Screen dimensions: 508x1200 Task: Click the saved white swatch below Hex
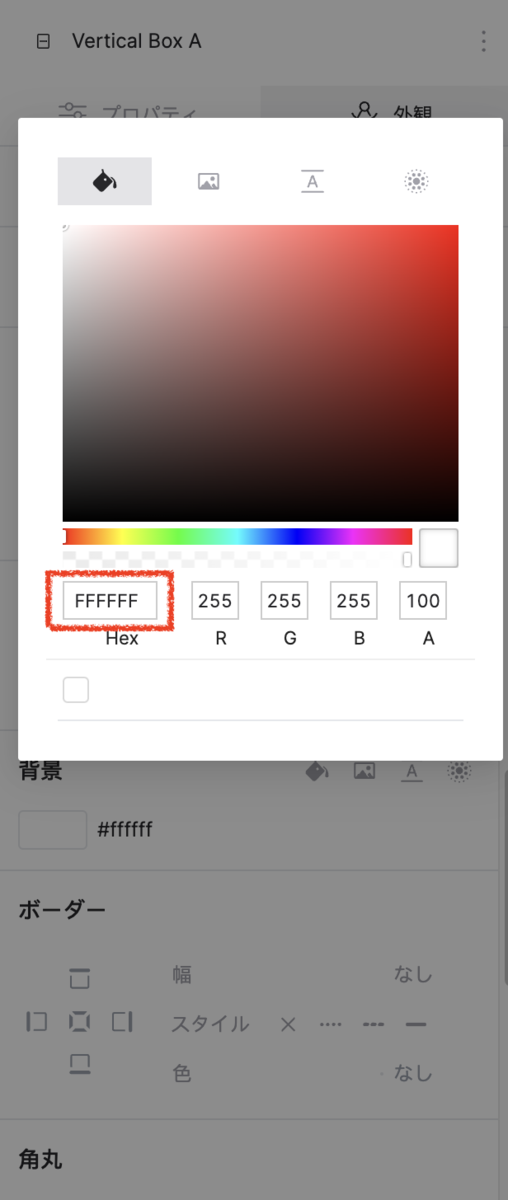pos(75,690)
